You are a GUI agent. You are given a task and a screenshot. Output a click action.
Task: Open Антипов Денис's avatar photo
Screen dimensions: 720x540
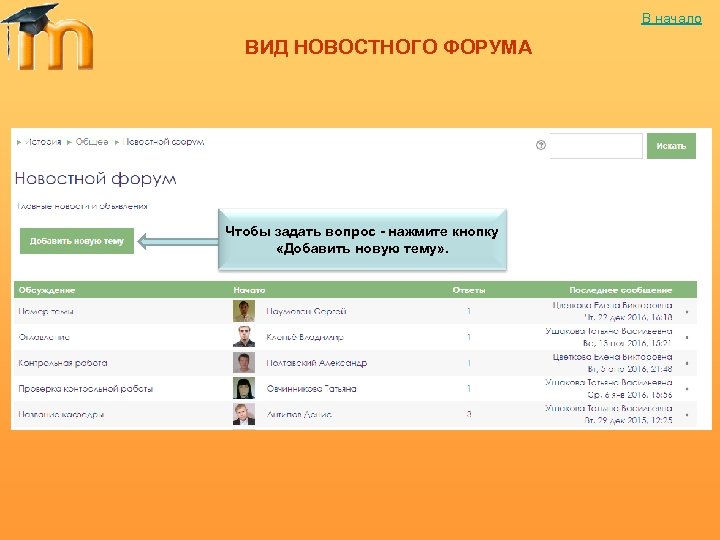244,414
